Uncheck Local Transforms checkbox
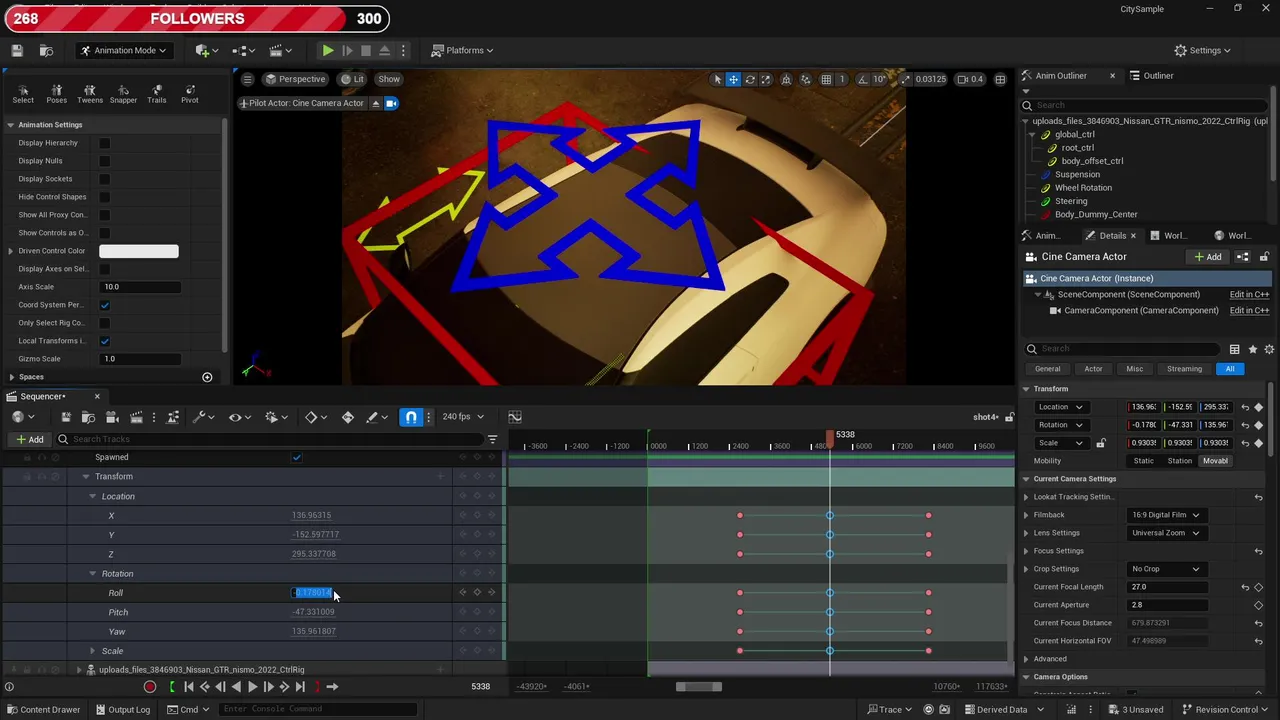Viewport: 1280px width, 720px height. (104, 341)
